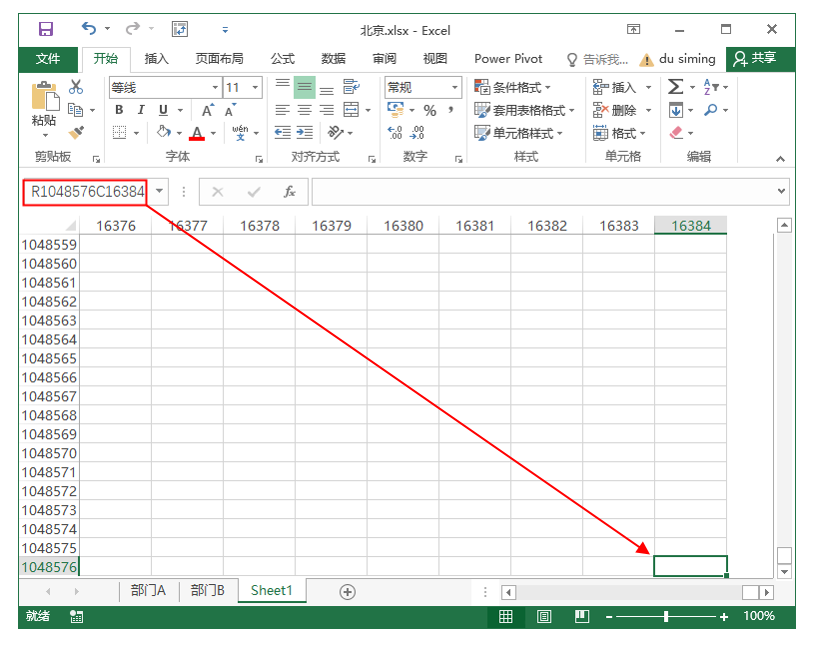813x647 pixels.
Task: Switch to the 数据 Data tab
Action: 333,59
